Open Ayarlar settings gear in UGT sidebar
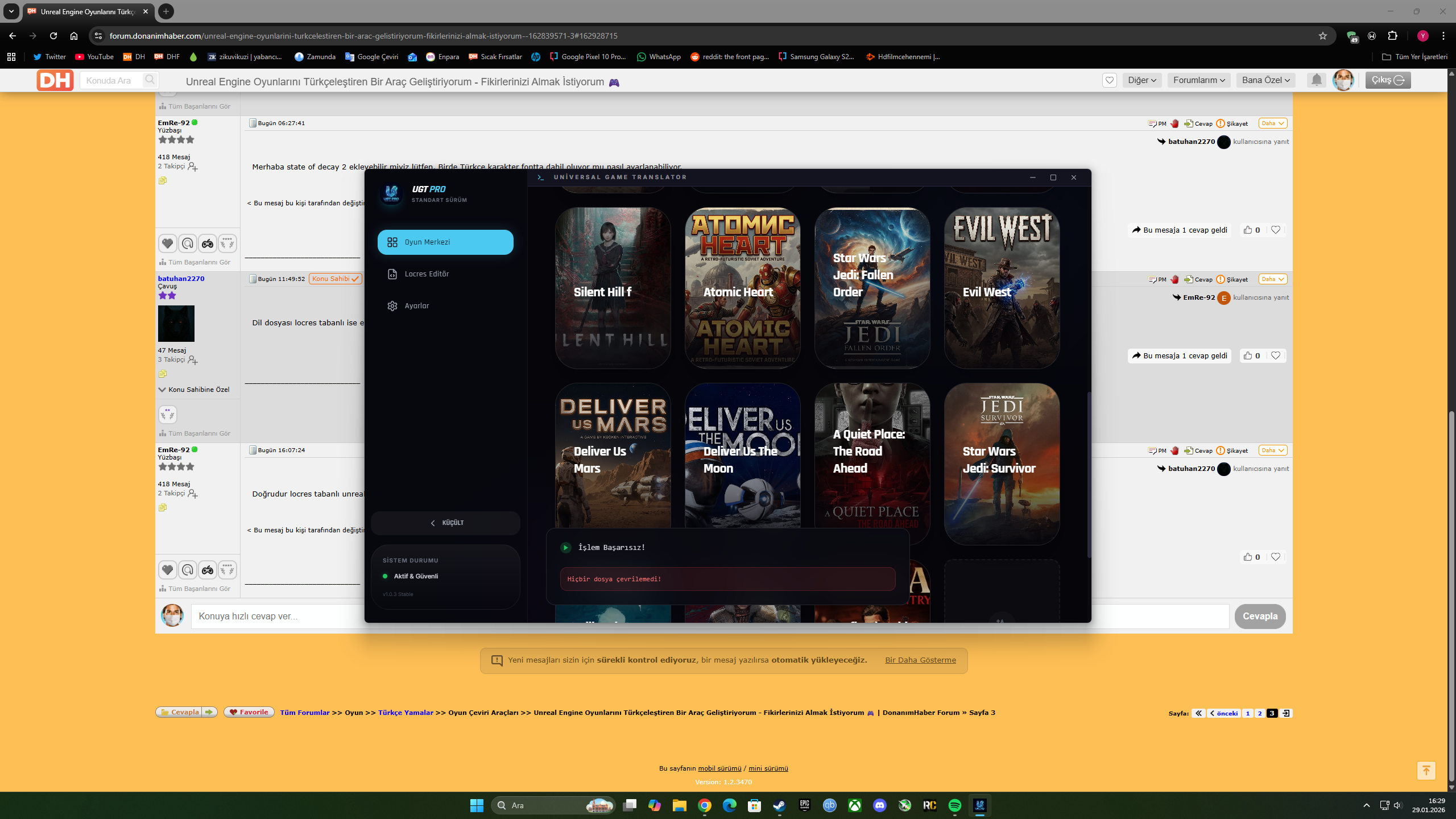 click(392, 306)
